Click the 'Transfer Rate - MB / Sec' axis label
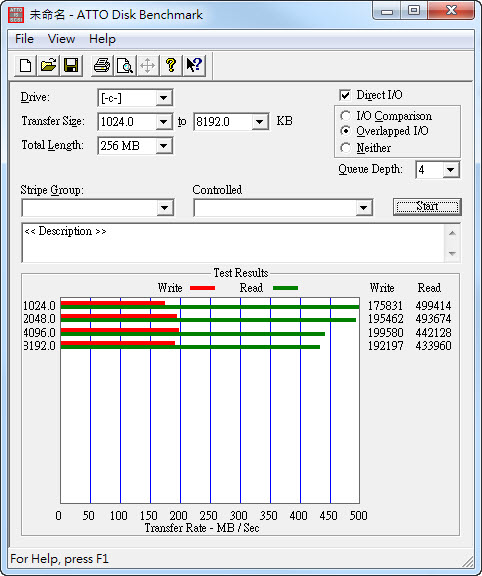Image resolution: width=482 pixels, height=576 pixels. 202,528
